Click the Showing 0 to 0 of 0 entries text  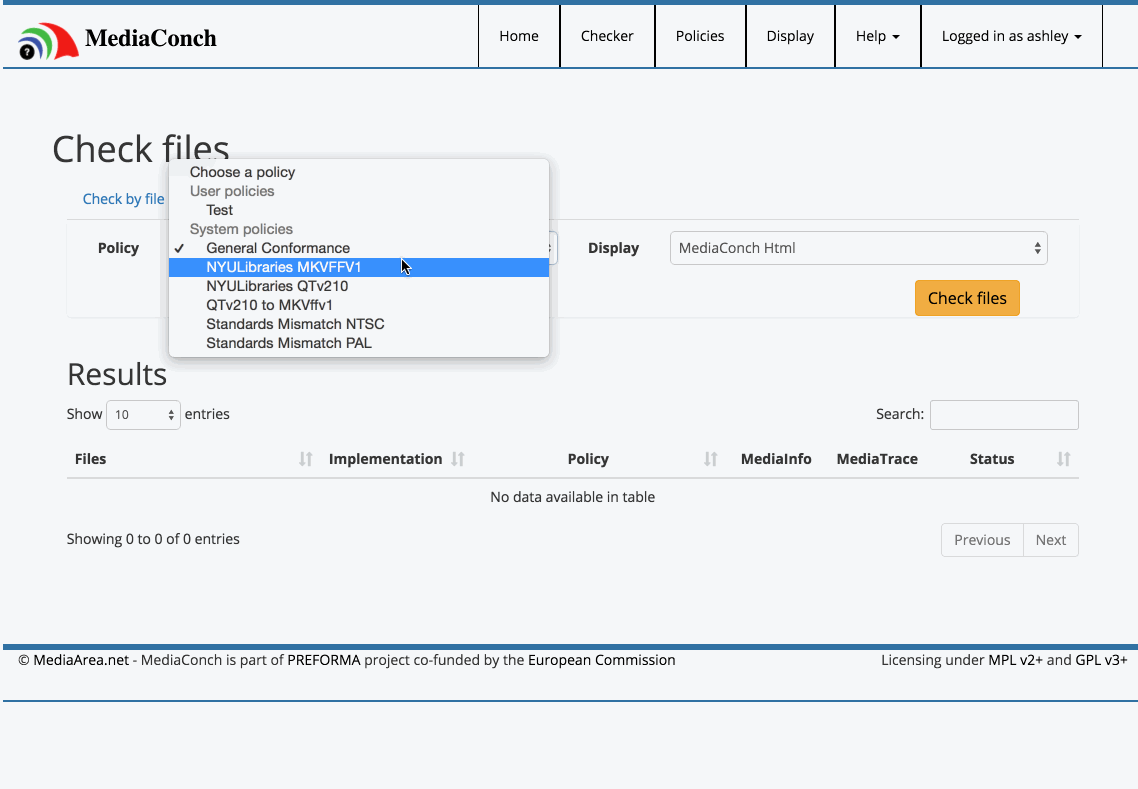[x=153, y=539]
